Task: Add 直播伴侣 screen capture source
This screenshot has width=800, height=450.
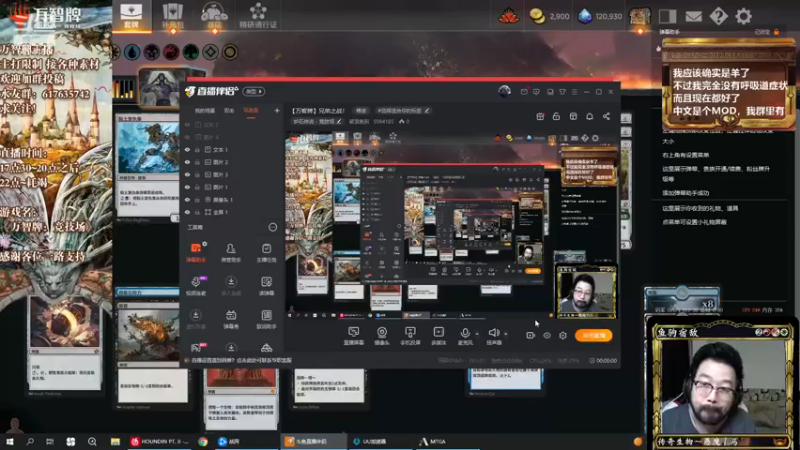Action: coord(353,336)
